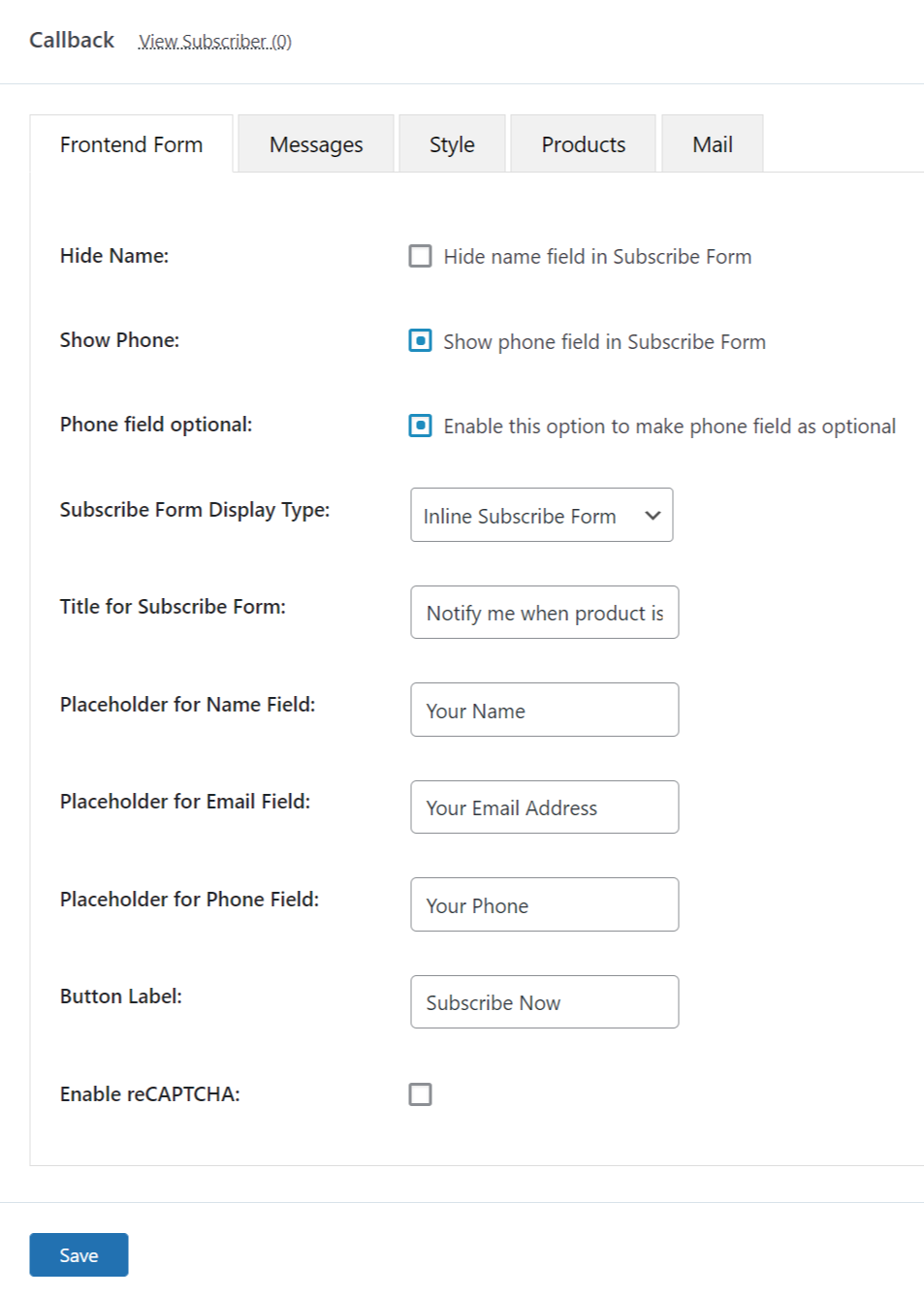Select the Mail tab
The image size is (924, 1297).
click(x=712, y=144)
